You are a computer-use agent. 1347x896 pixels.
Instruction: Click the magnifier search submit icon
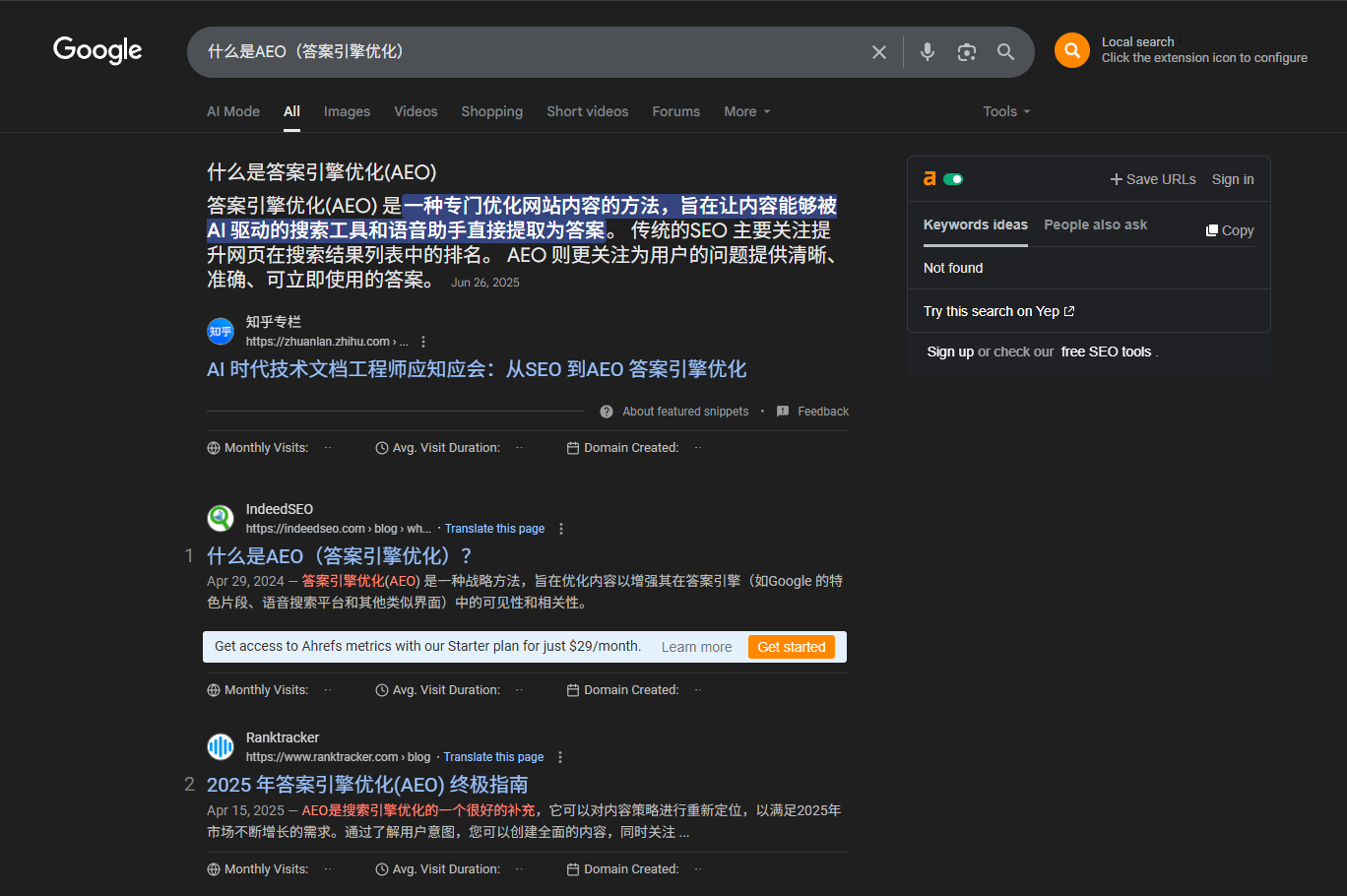[x=1005, y=52]
